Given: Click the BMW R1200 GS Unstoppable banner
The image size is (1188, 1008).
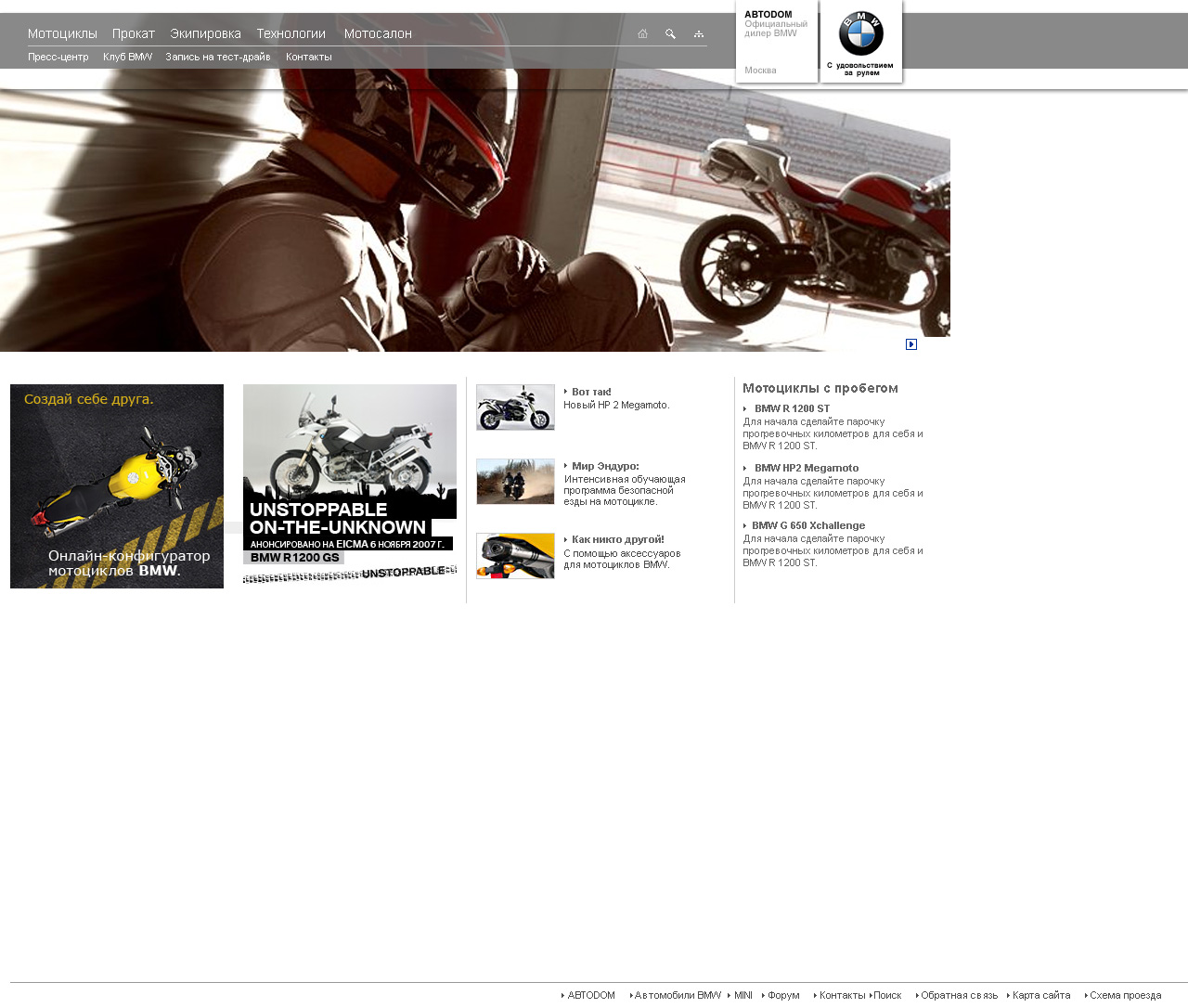Looking at the screenshot, I should tap(349, 484).
